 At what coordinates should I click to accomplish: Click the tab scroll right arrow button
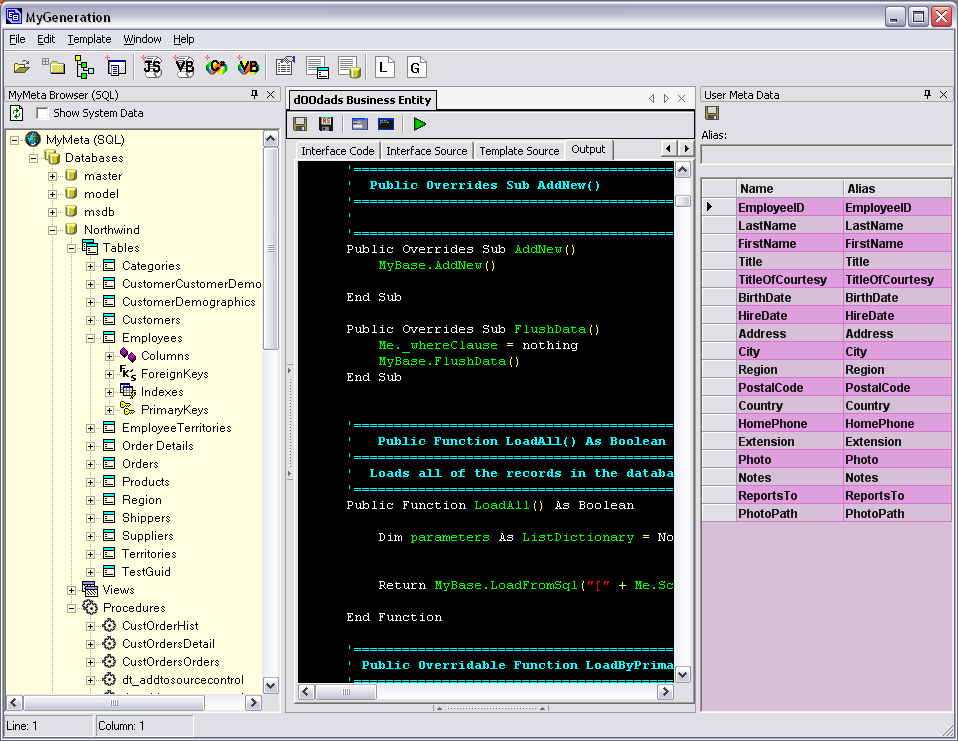pyautogui.click(x=686, y=148)
